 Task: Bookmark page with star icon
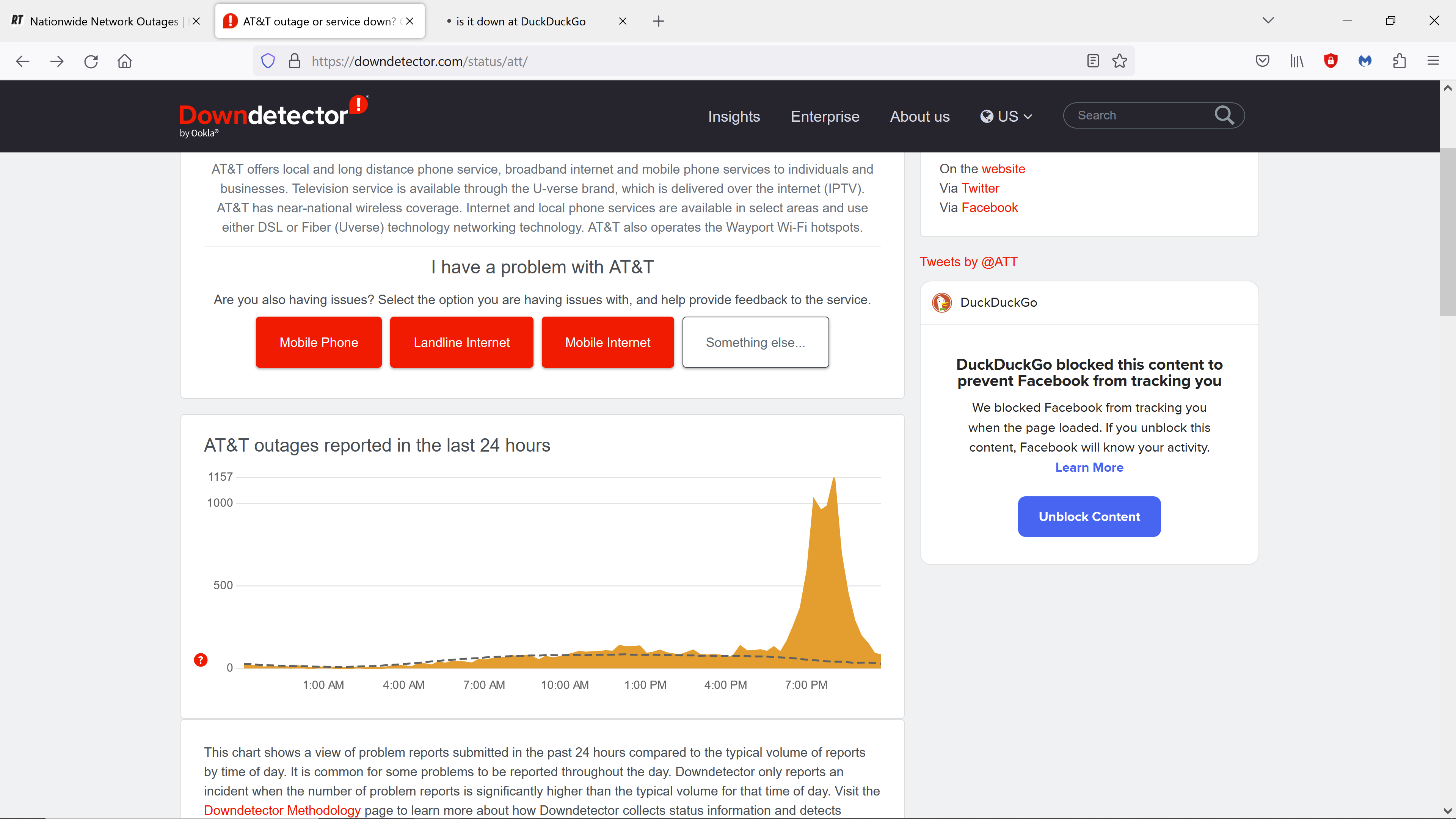pyautogui.click(x=1120, y=61)
